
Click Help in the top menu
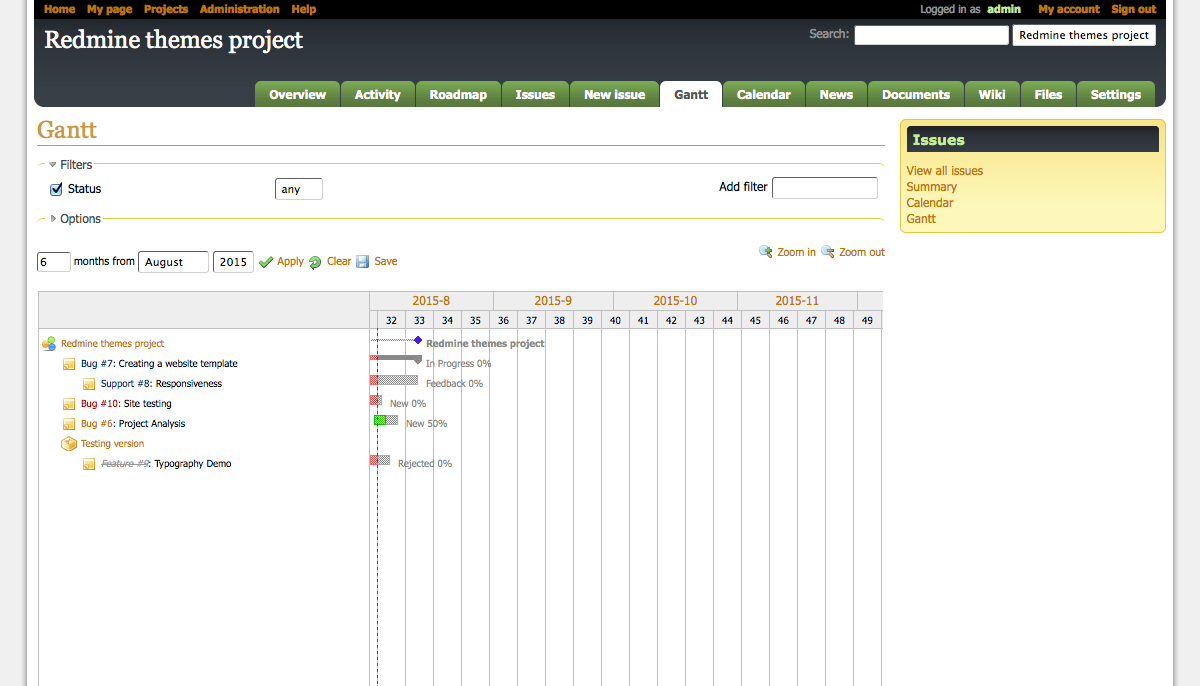(x=304, y=9)
